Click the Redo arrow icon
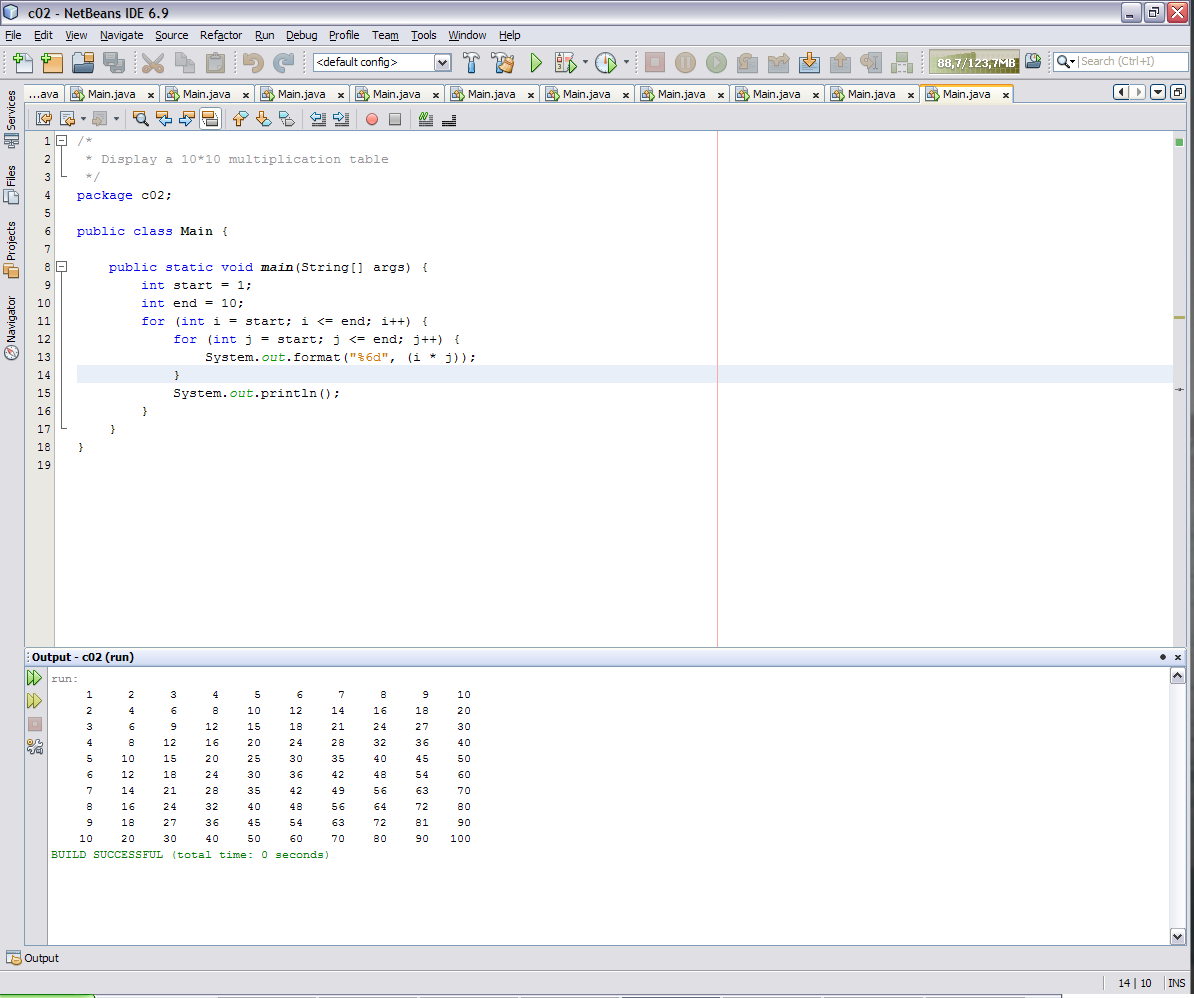Screen dimensions: 1194x998 284,62
